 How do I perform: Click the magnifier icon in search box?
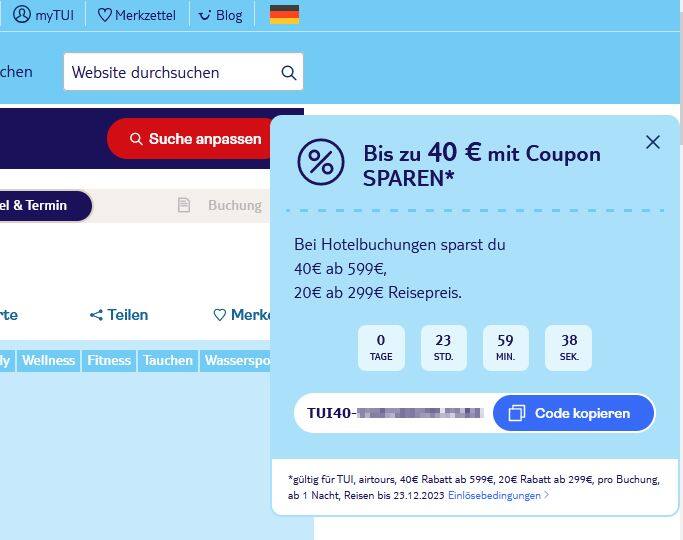tap(288, 72)
